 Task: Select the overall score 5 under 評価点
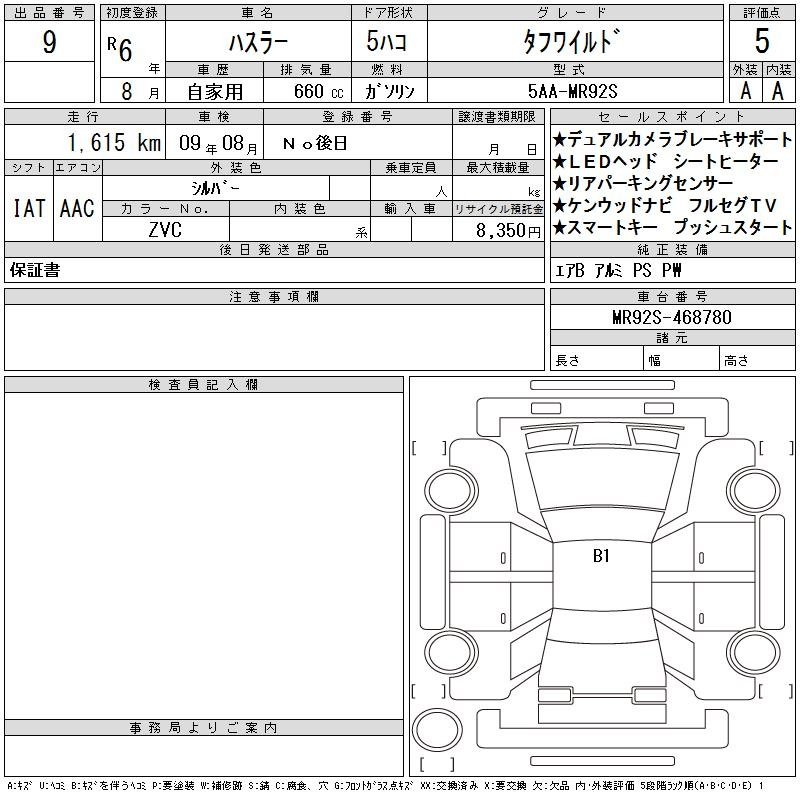(x=762, y=41)
